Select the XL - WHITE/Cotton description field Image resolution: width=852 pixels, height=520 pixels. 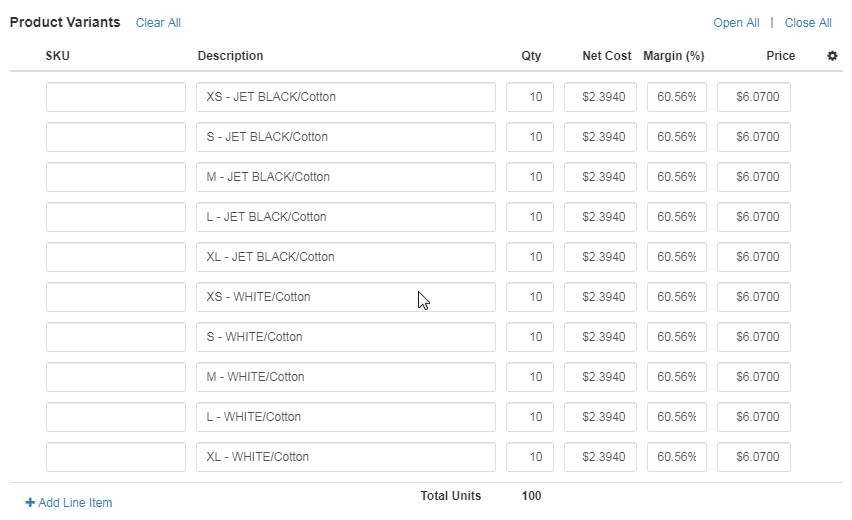[x=346, y=457]
